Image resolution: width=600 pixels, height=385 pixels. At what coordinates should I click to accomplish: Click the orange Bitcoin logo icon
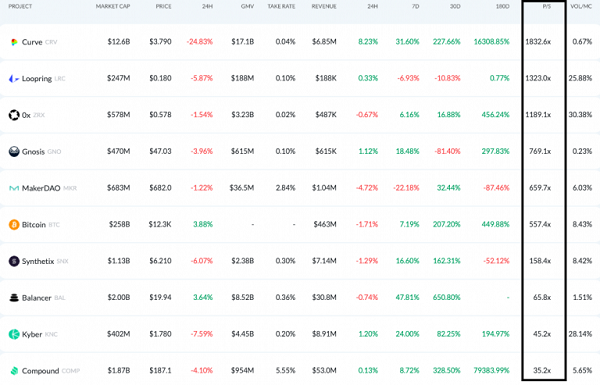click(14, 225)
